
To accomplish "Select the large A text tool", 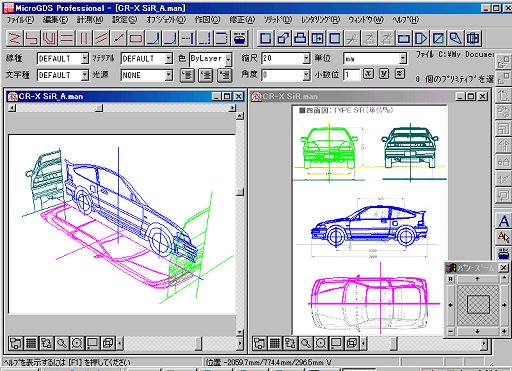I will pyautogui.click(x=503, y=221).
